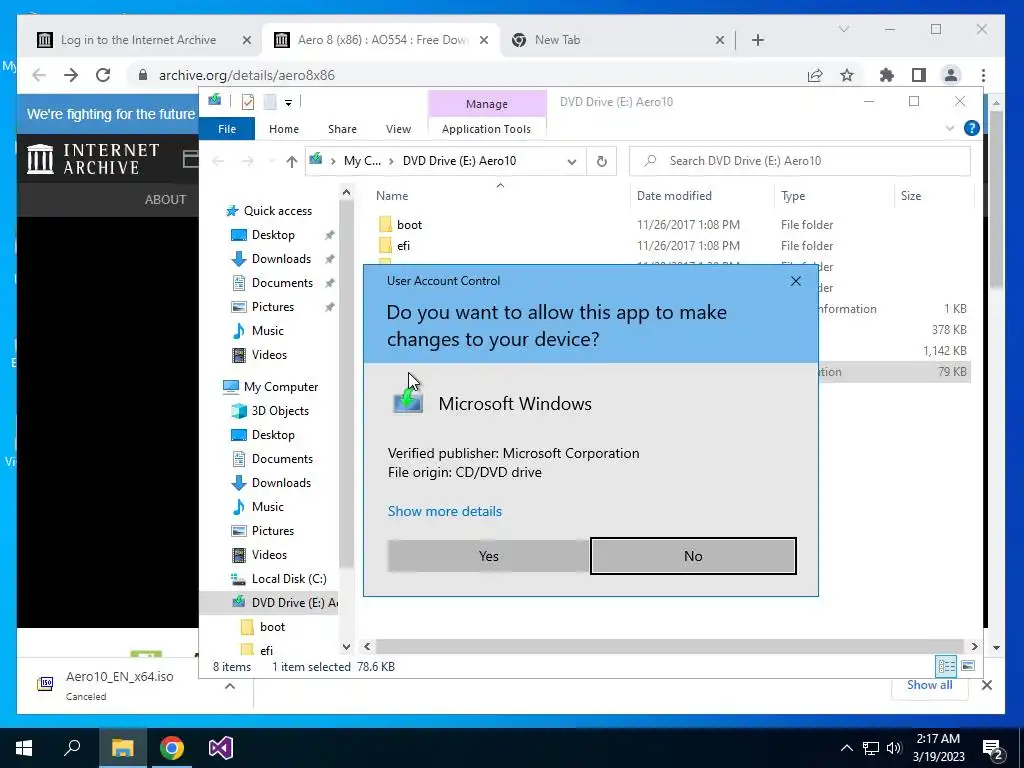Open Windows Start menu

click(x=24, y=748)
